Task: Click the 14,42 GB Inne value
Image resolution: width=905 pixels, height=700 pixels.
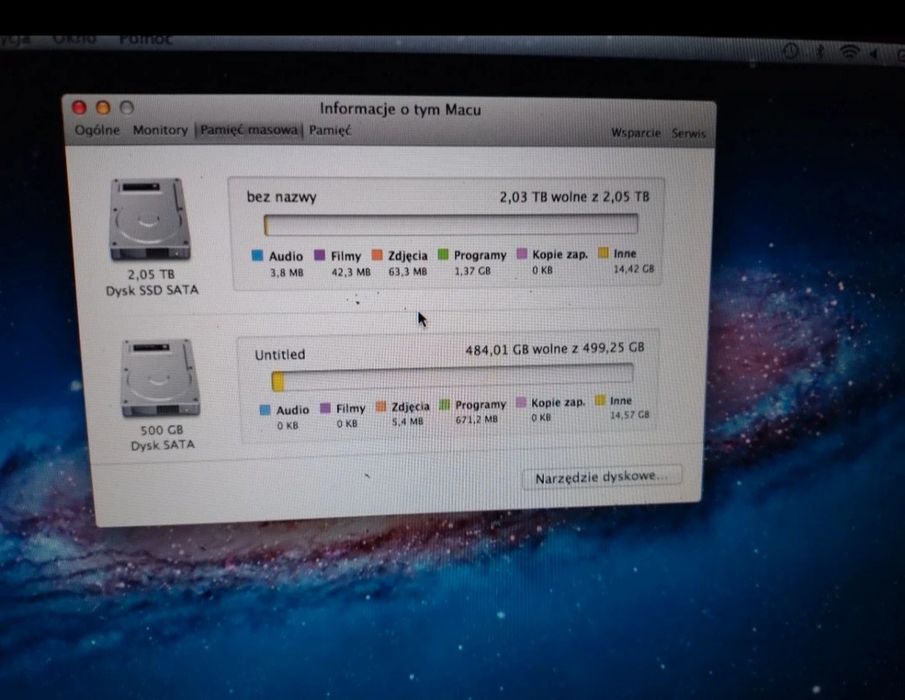Action: coord(633,269)
